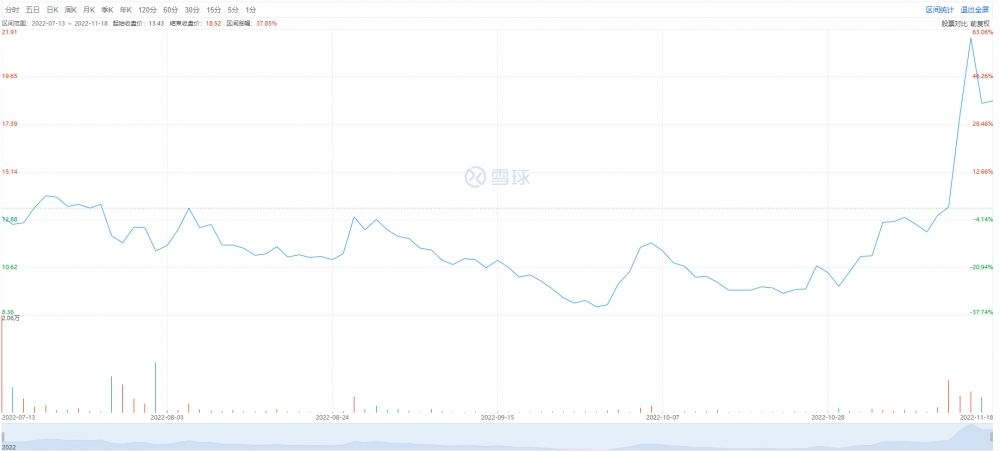Image resolution: width=1000 pixels, height=451 pixels.
Task: Click the tallest red volume bar
Action: 2,365
